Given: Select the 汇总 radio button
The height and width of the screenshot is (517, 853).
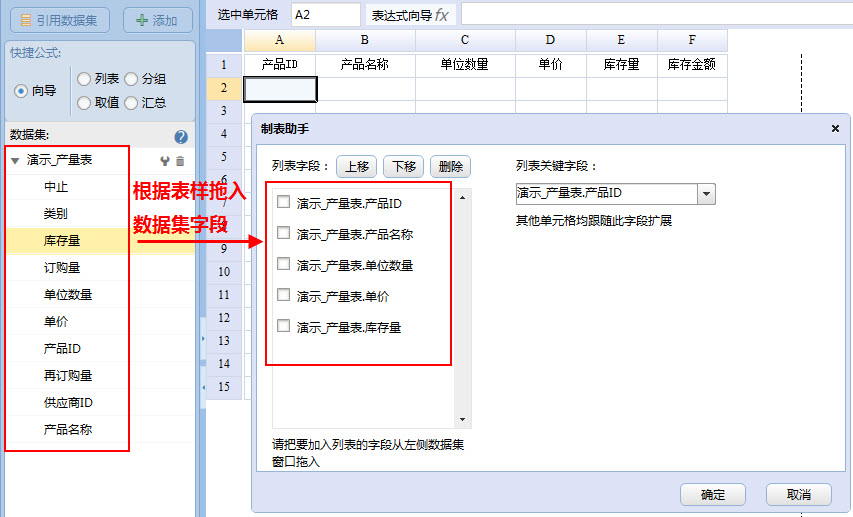Looking at the screenshot, I should coord(131,103).
